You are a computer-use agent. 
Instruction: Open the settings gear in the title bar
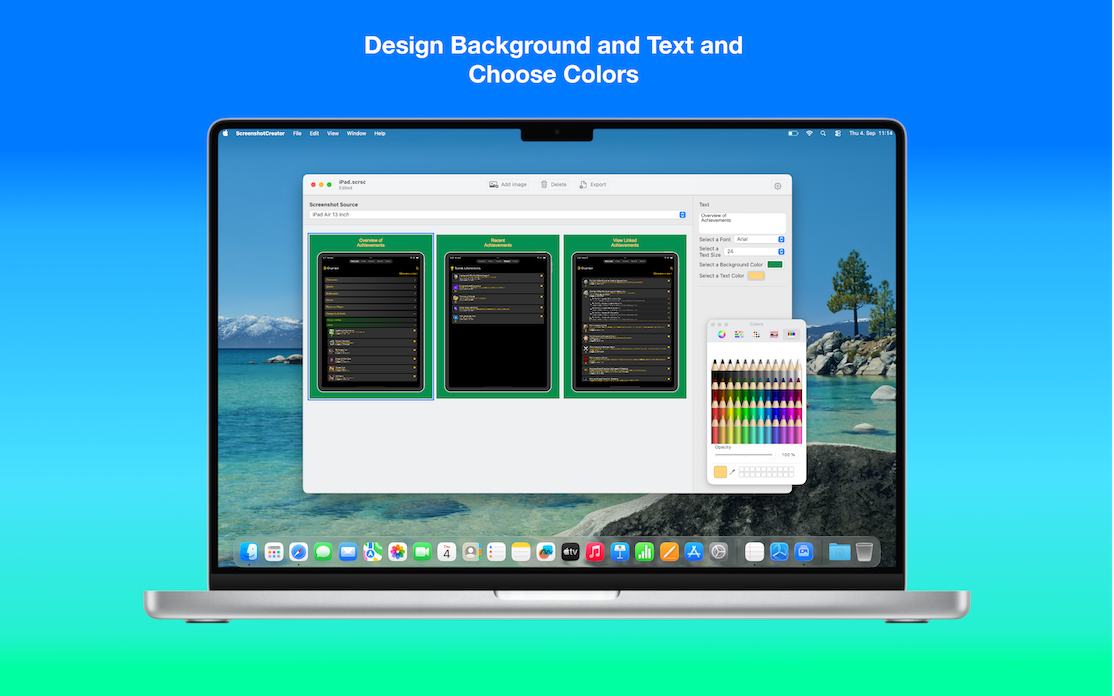tap(777, 186)
